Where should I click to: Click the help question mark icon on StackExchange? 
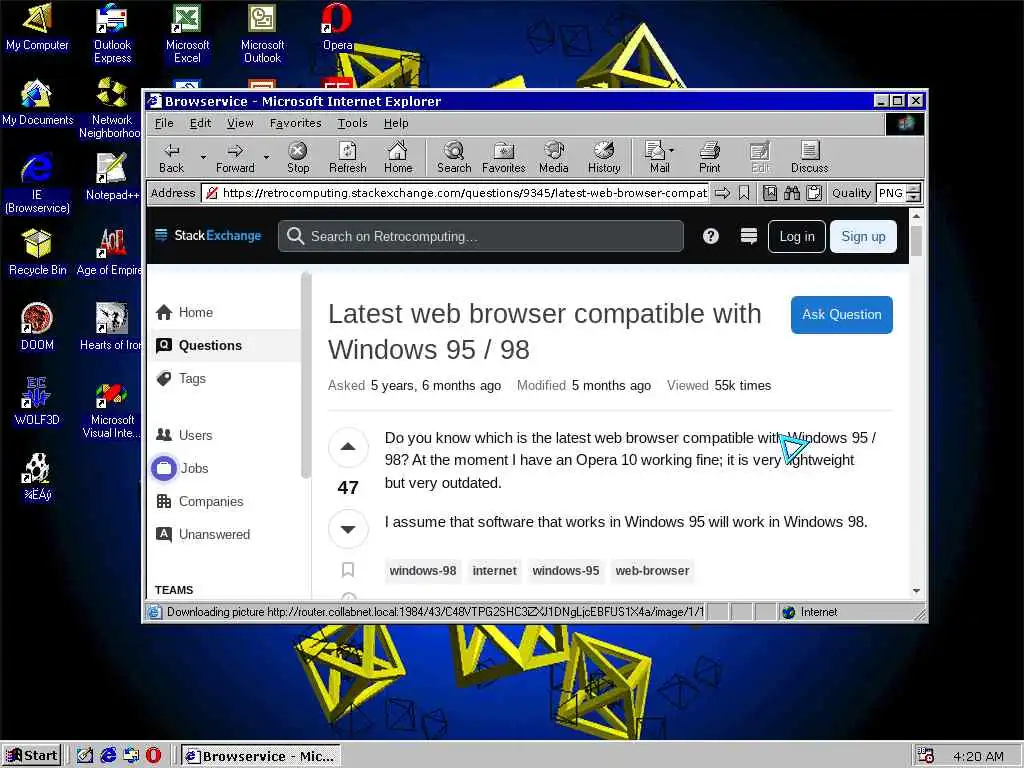[711, 236]
